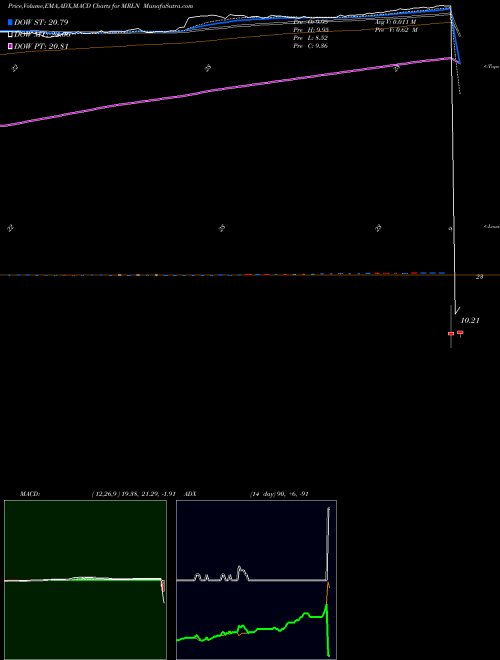The height and width of the screenshot is (660, 500).
Task: Select the magenta DOW PT legend swatch
Action: tap(10, 46)
